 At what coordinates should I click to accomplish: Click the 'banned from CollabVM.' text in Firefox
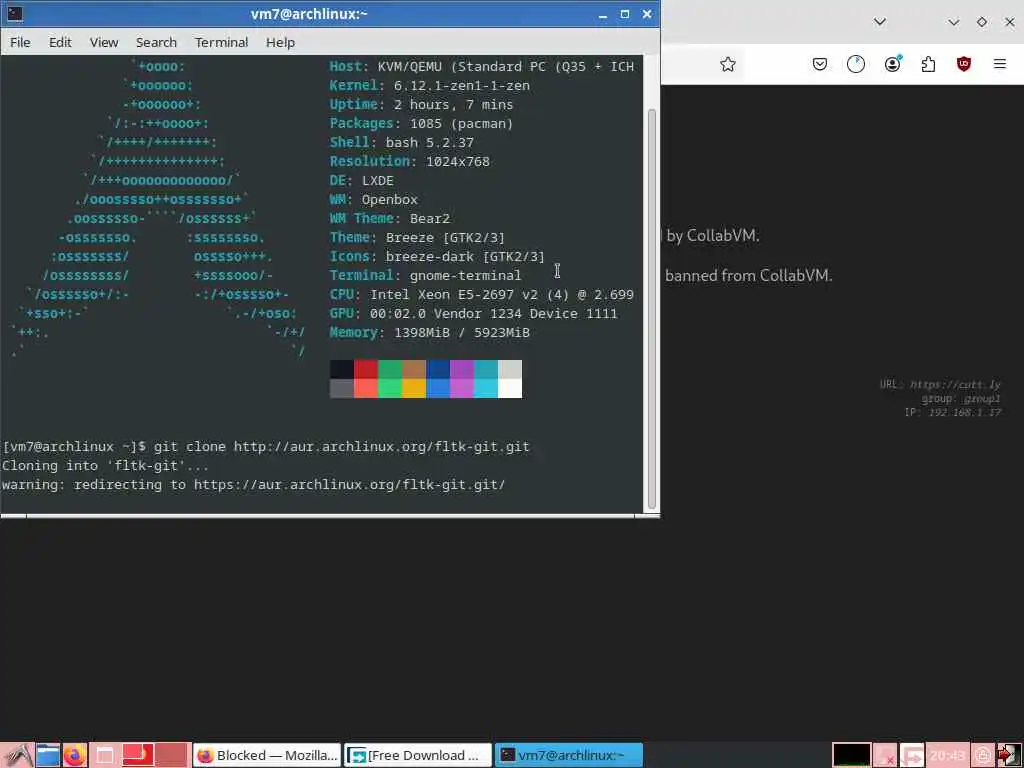coord(748,276)
